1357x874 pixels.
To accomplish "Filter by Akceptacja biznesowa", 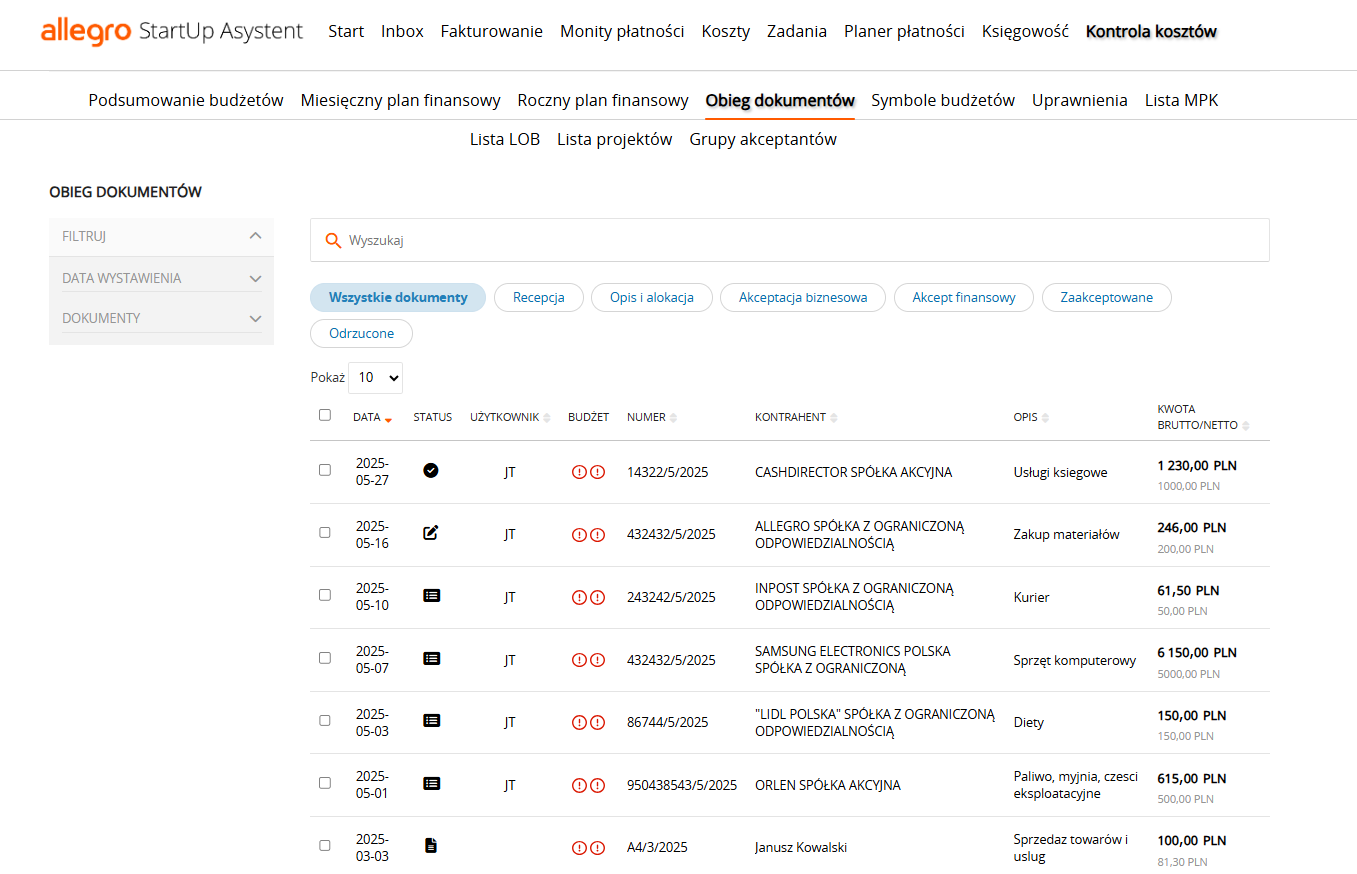I will click(x=803, y=297).
